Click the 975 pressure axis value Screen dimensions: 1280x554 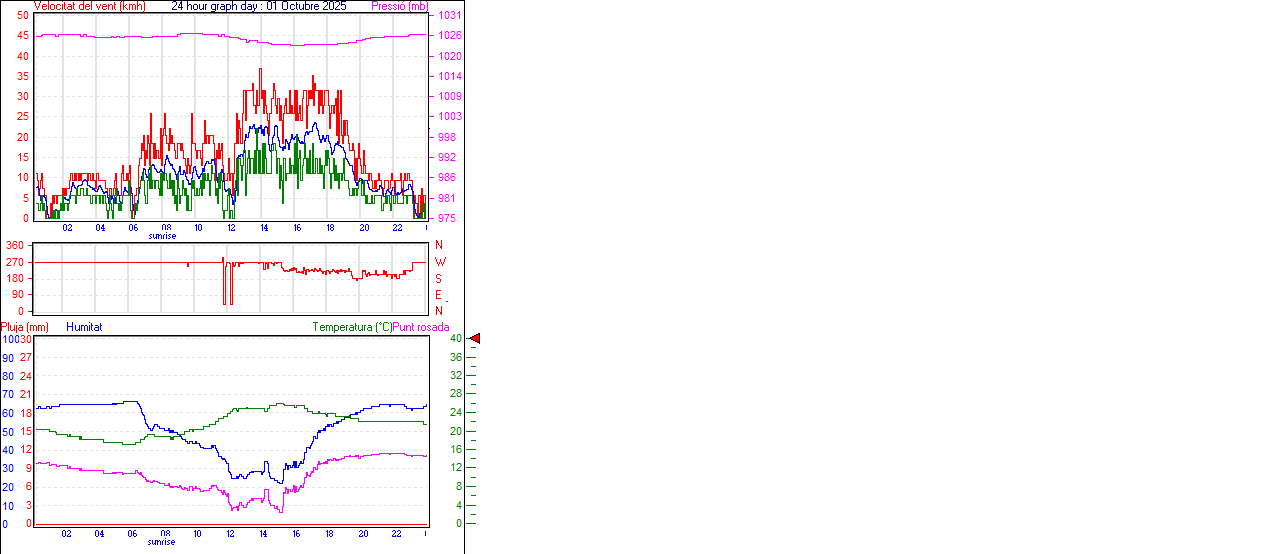tap(447, 218)
